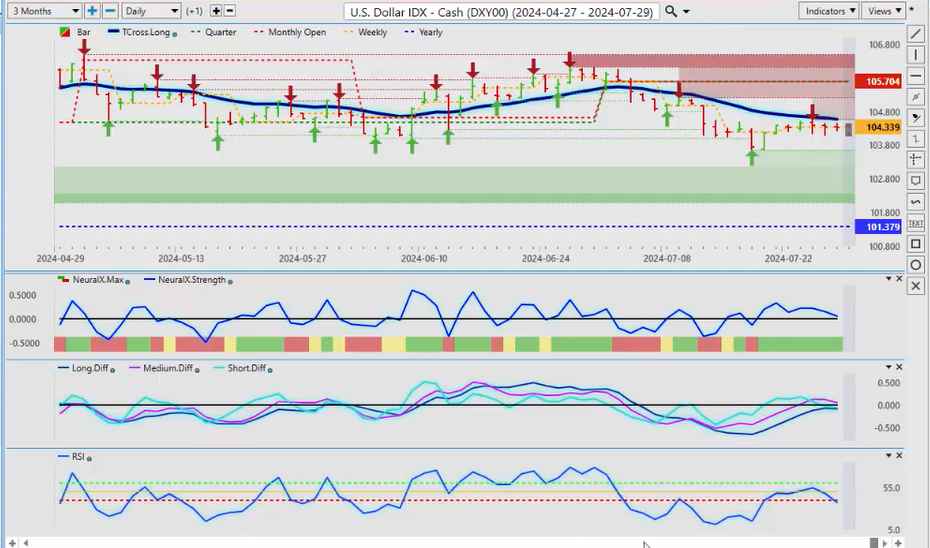Click the search magnifier beside symbol box
The height and width of the screenshot is (548, 930).
671,11
